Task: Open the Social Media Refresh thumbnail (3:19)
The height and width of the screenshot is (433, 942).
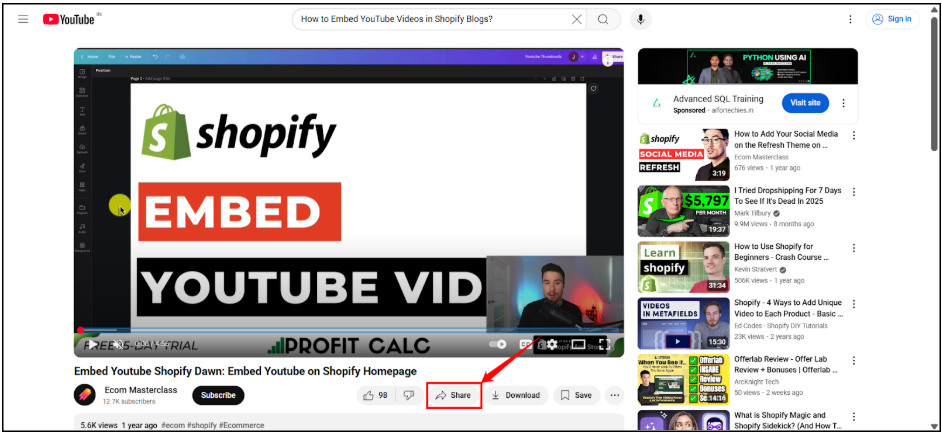Action: click(x=684, y=154)
